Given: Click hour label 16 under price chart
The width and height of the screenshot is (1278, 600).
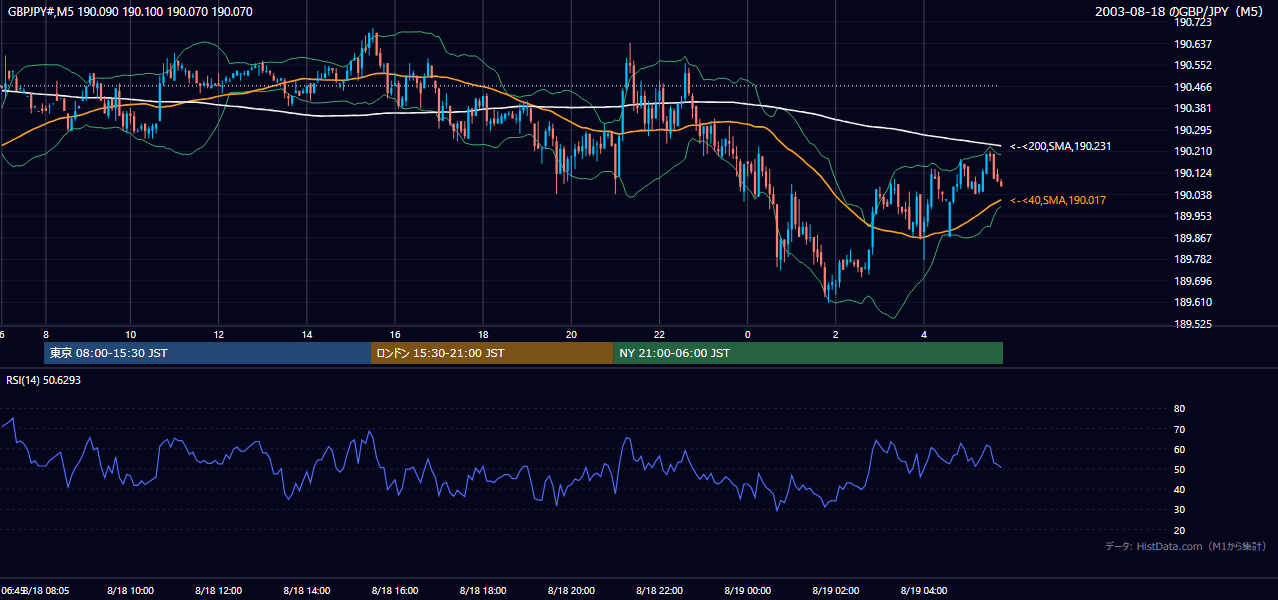Looking at the screenshot, I should tap(395, 335).
